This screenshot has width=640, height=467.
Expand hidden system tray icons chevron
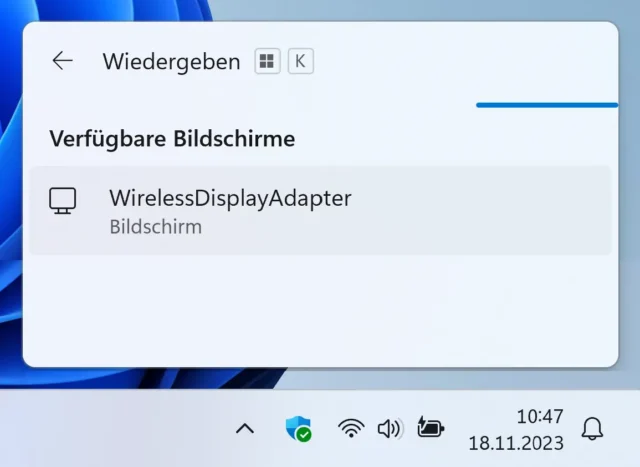pyautogui.click(x=244, y=429)
